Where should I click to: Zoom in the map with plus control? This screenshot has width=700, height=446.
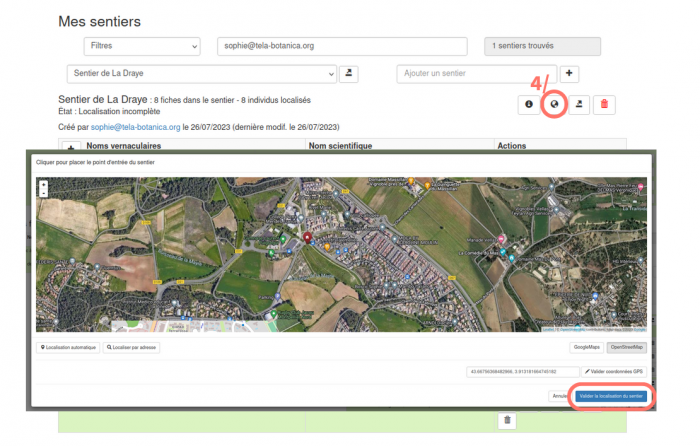[x=43, y=184]
